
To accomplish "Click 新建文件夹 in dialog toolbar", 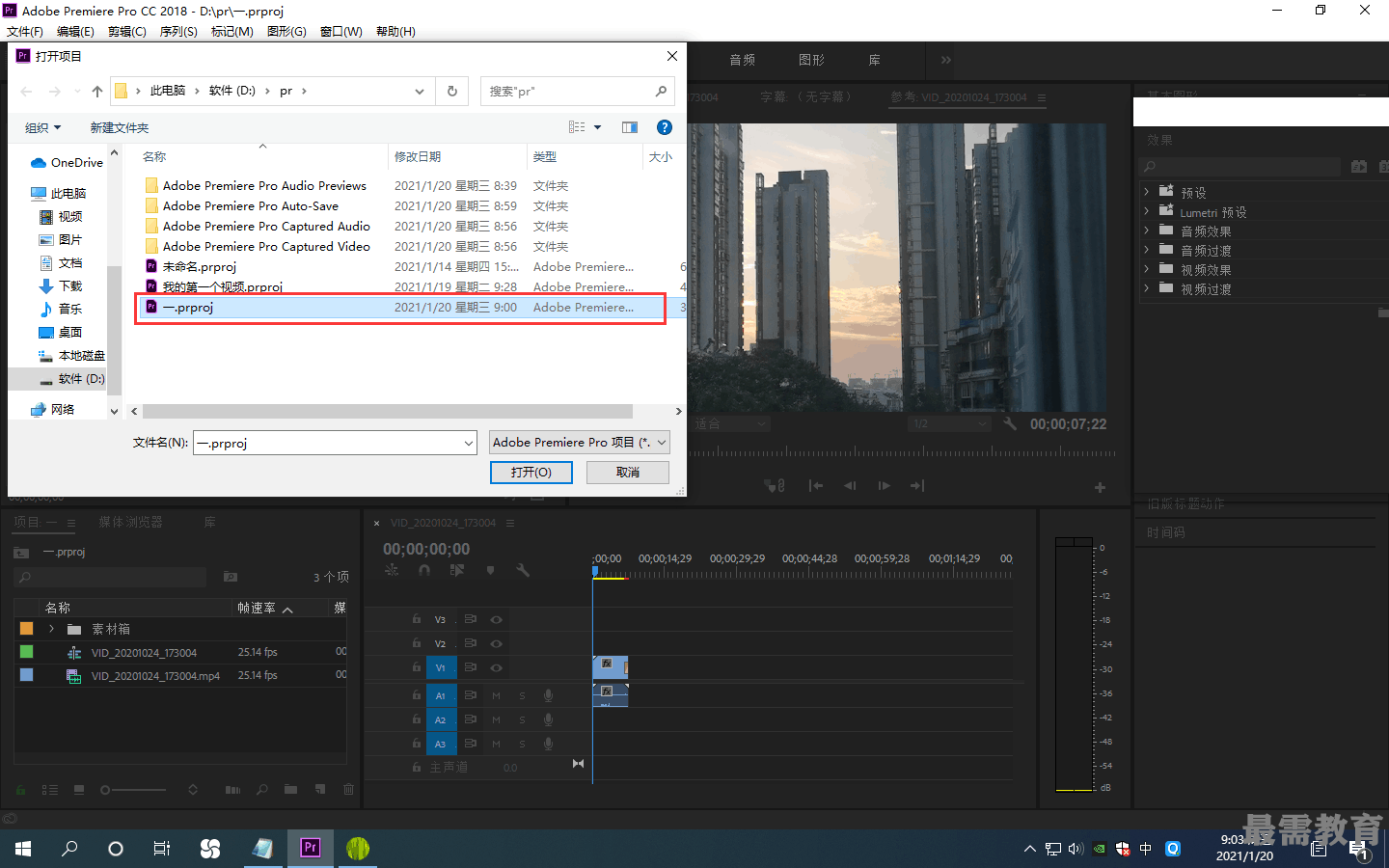I will (119, 127).
